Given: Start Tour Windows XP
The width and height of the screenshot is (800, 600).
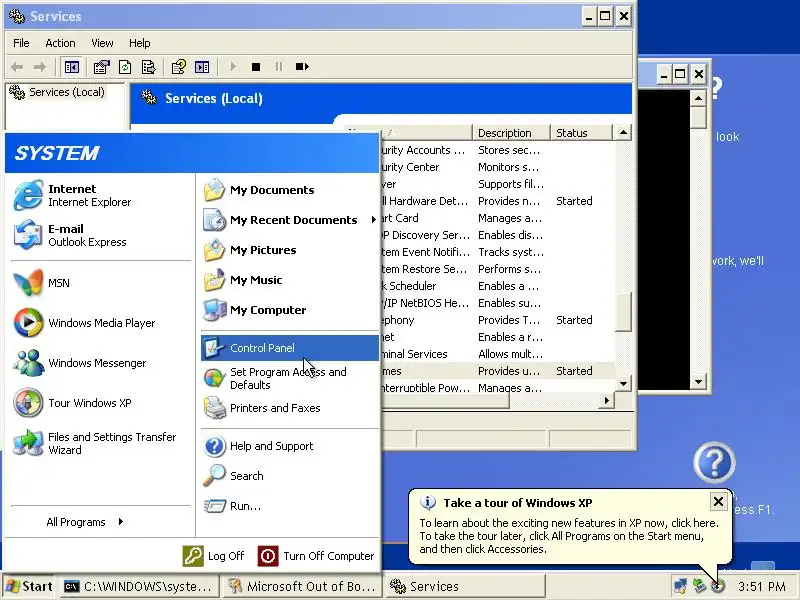Looking at the screenshot, I should click(101, 403).
